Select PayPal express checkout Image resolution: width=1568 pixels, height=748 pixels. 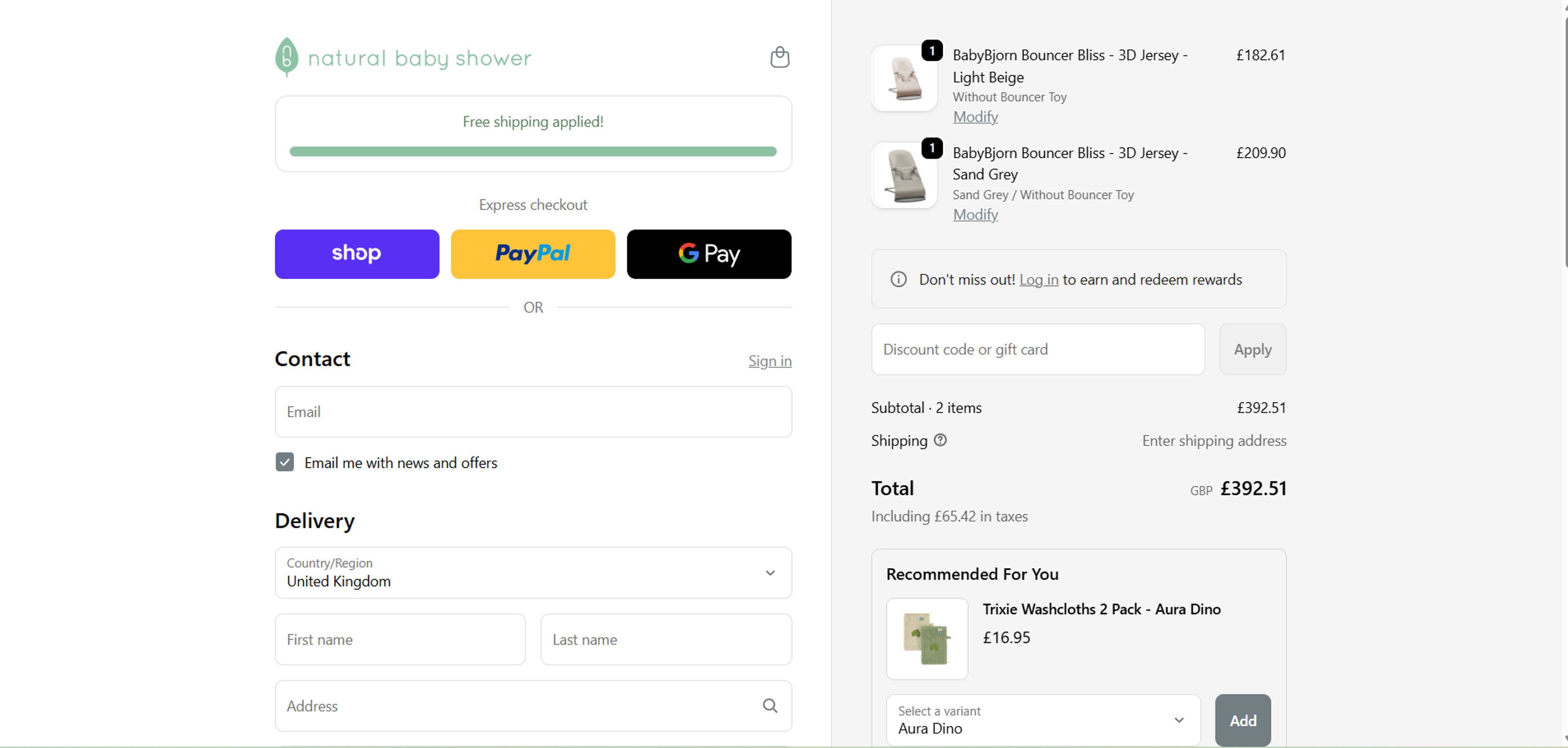tap(532, 253)
